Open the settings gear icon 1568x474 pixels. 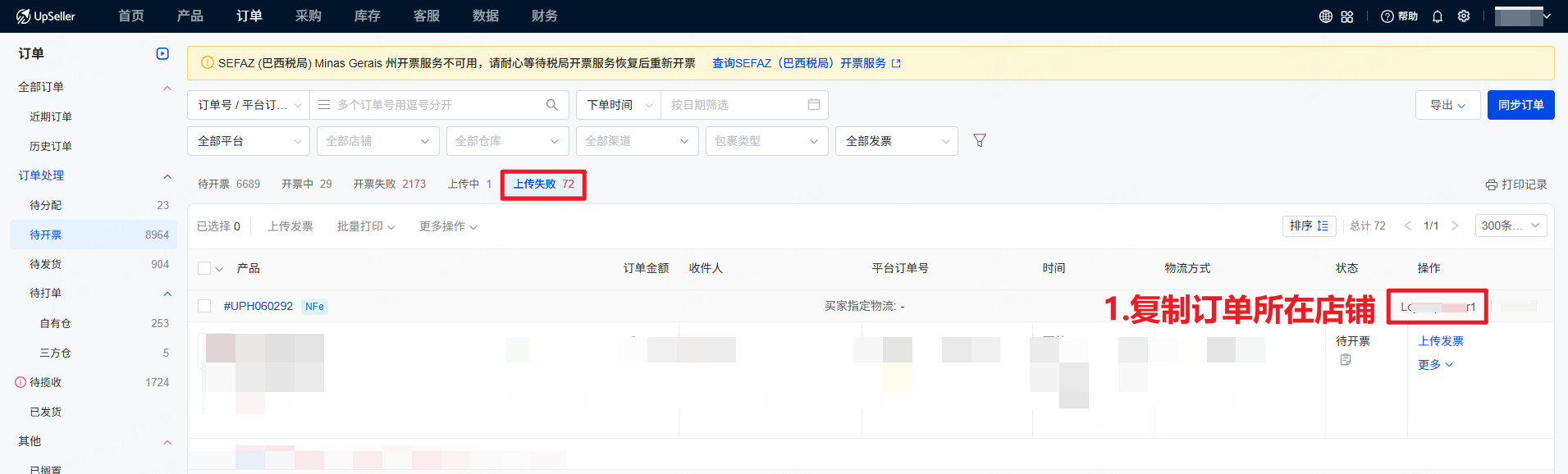pyautogui.click(x=1464, y=16)
